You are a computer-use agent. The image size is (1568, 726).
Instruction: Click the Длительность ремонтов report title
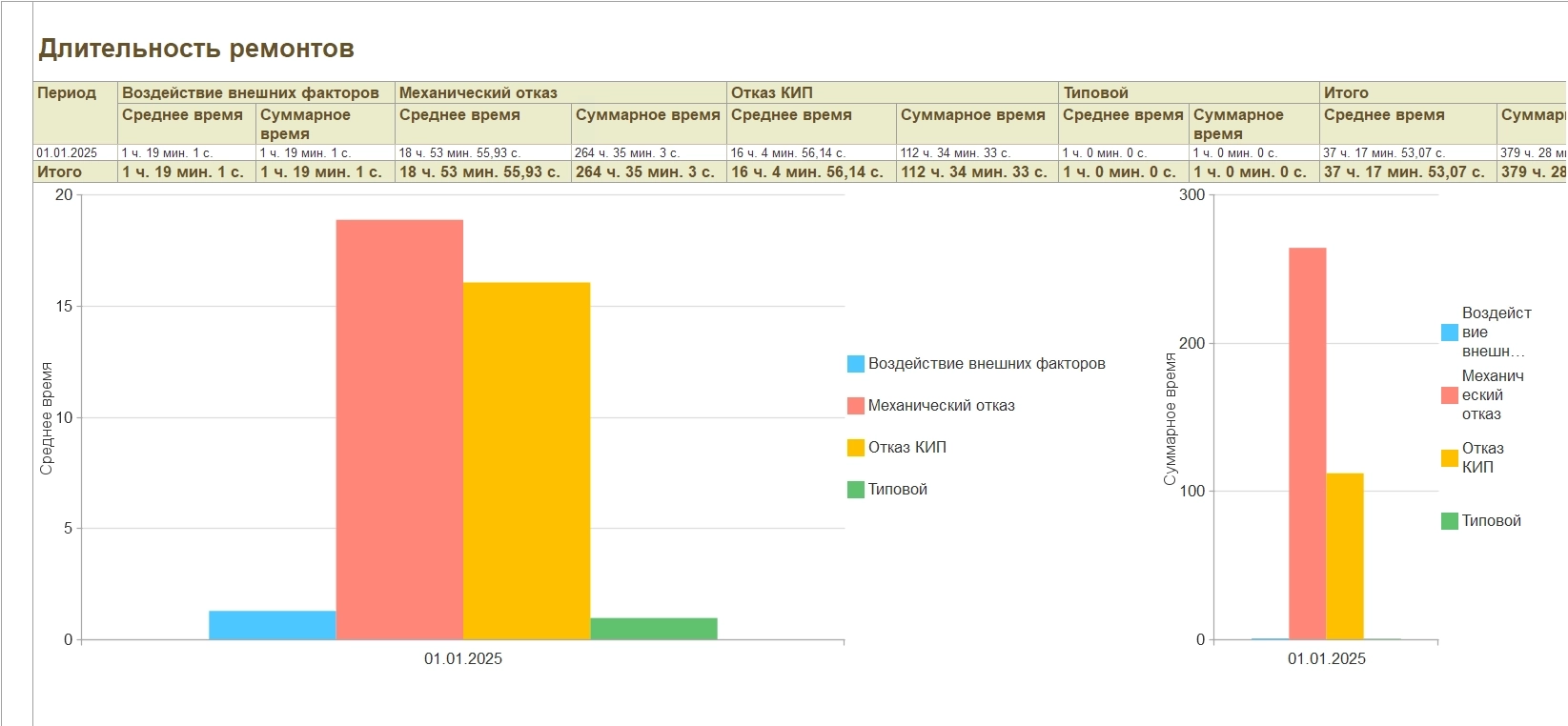(x=196, y=49)
